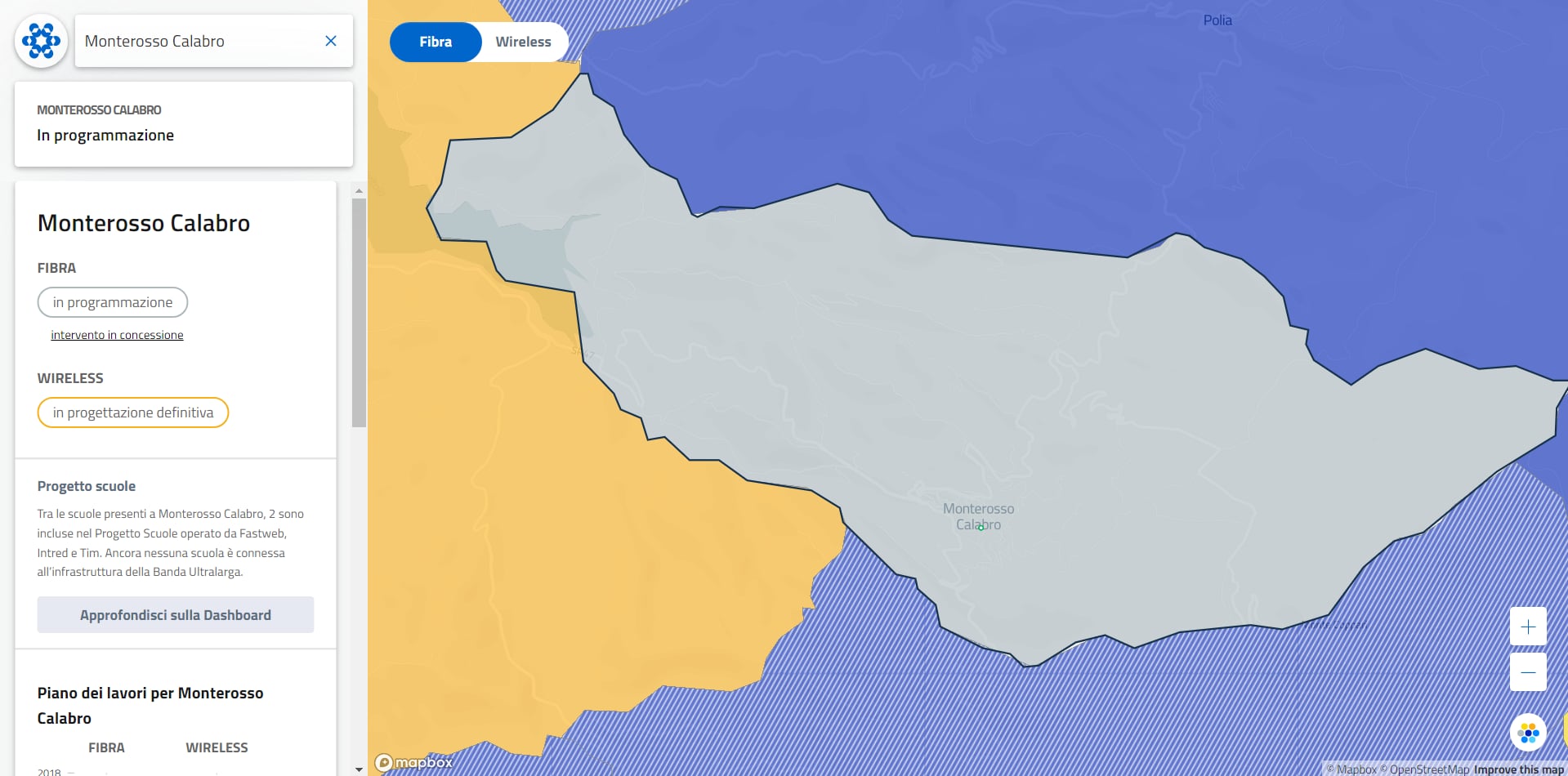Click the 'Monterosso Calabro' panel title

(144, 223)
